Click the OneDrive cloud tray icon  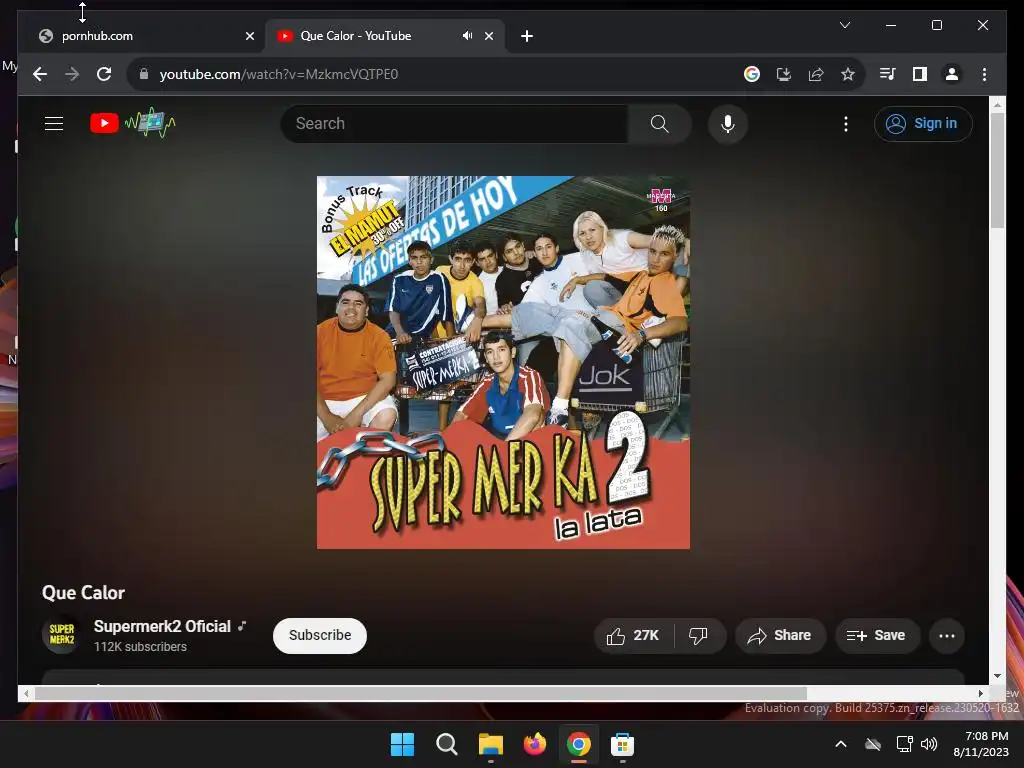pos(872,744)
